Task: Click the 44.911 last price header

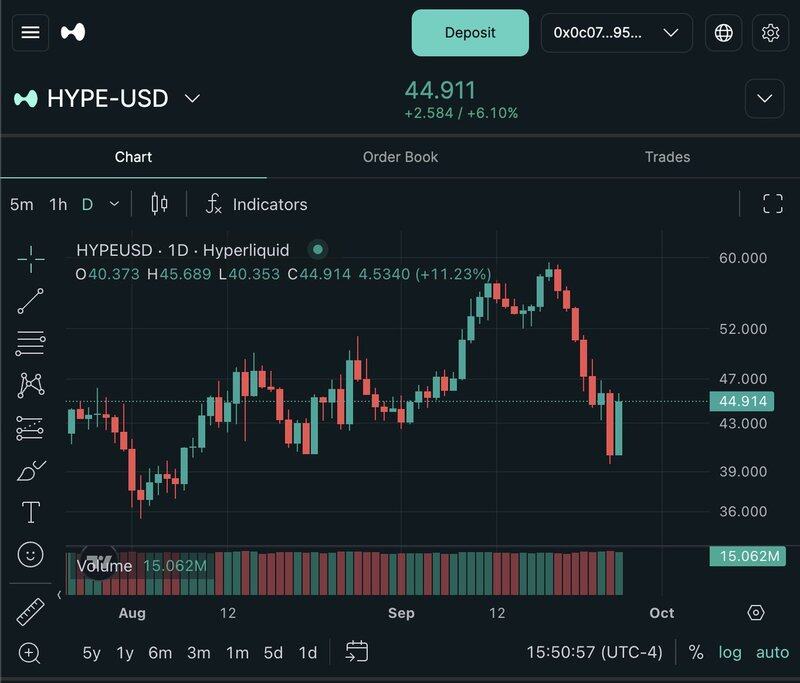Action: click(440, 91)
